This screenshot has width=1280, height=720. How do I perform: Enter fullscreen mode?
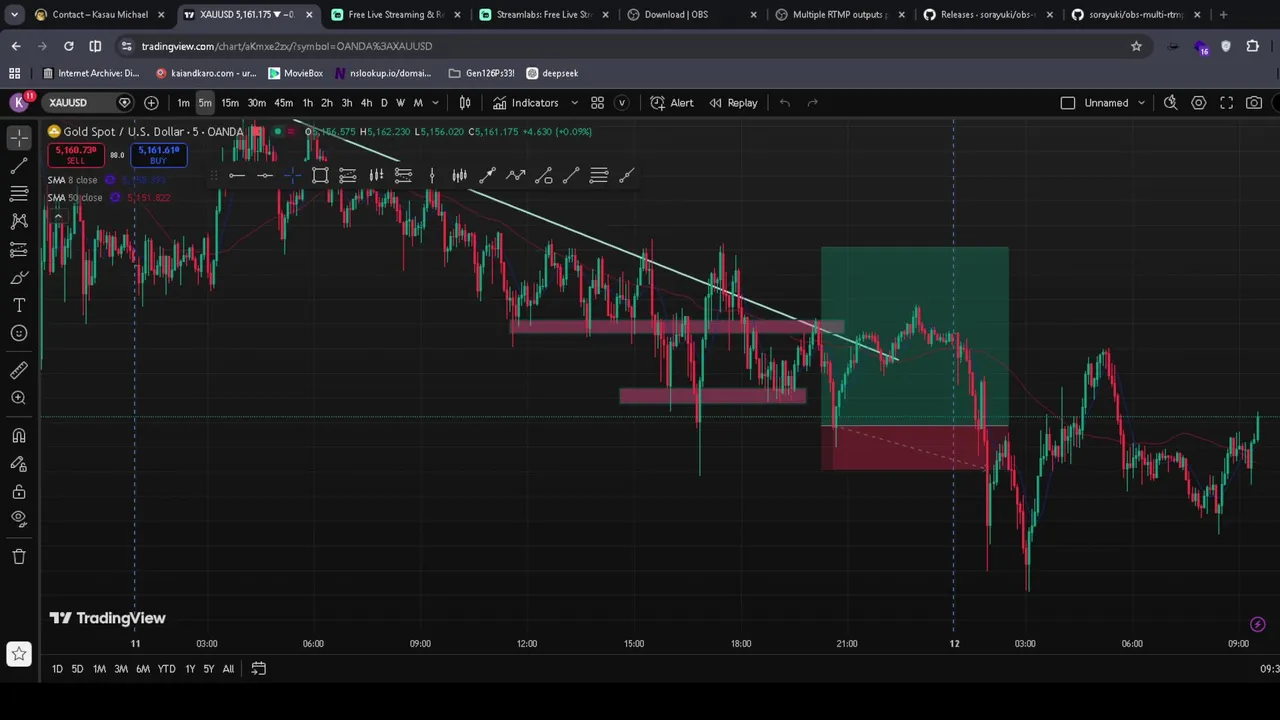pos(1226,103)
